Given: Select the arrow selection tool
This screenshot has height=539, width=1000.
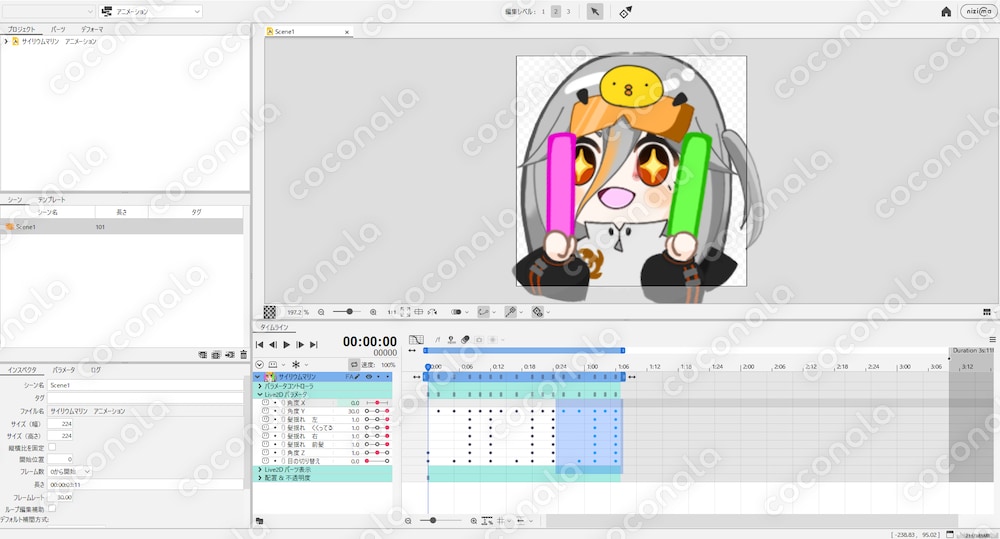Looking at the screenshot, I should click(594, 11).
